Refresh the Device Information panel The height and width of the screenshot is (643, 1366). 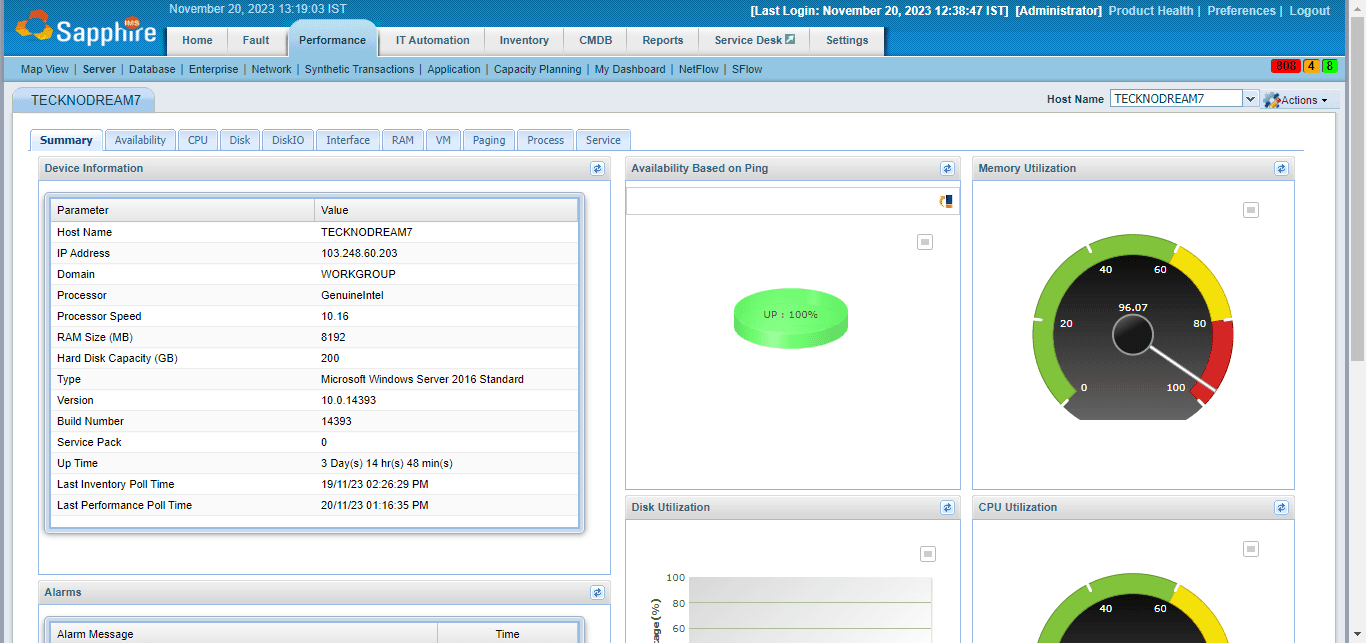[x=597, y=169]
